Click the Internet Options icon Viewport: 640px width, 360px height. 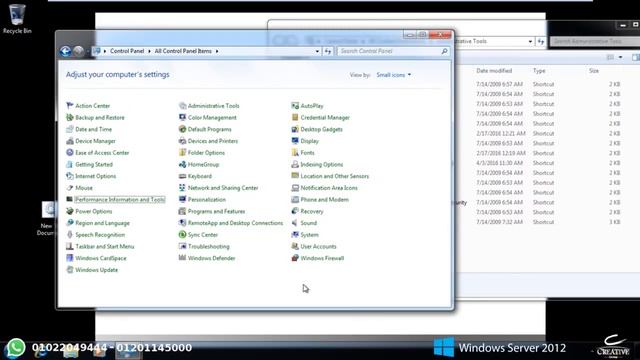70,176
